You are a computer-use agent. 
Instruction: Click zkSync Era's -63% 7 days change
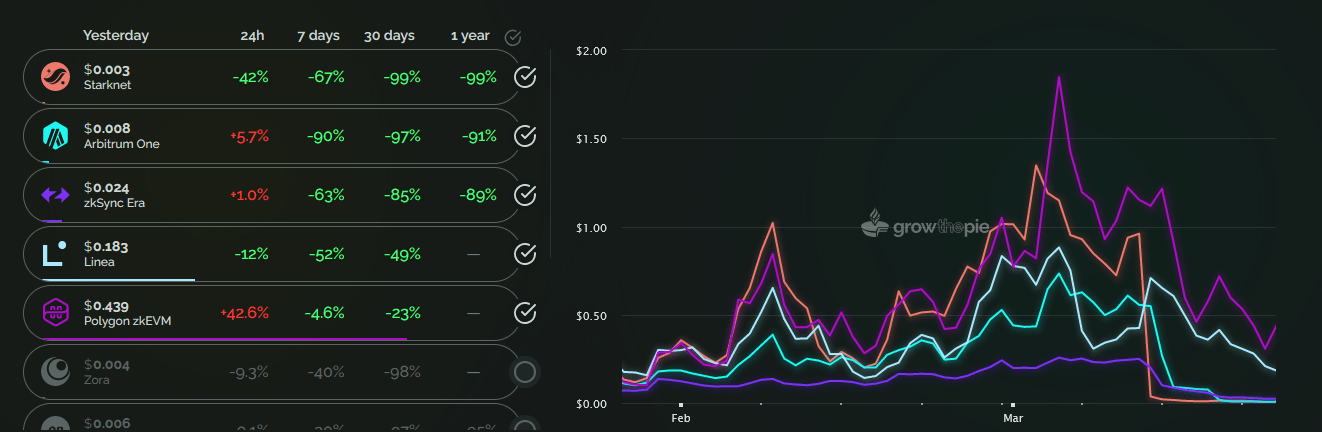tap(325, 195)
